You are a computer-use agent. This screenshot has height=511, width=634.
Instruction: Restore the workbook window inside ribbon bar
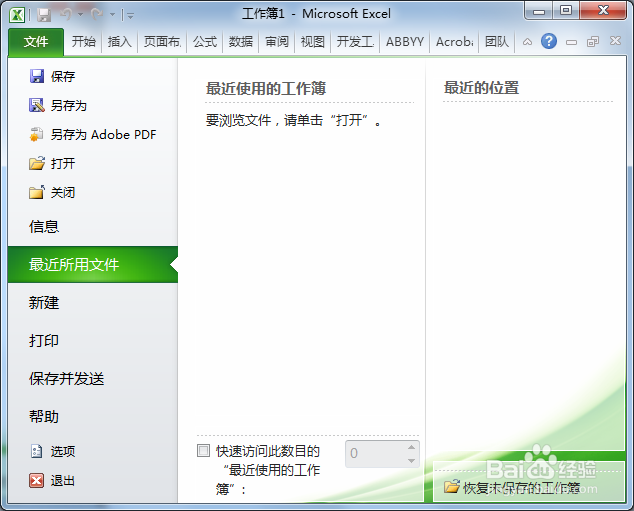point(593,42)
